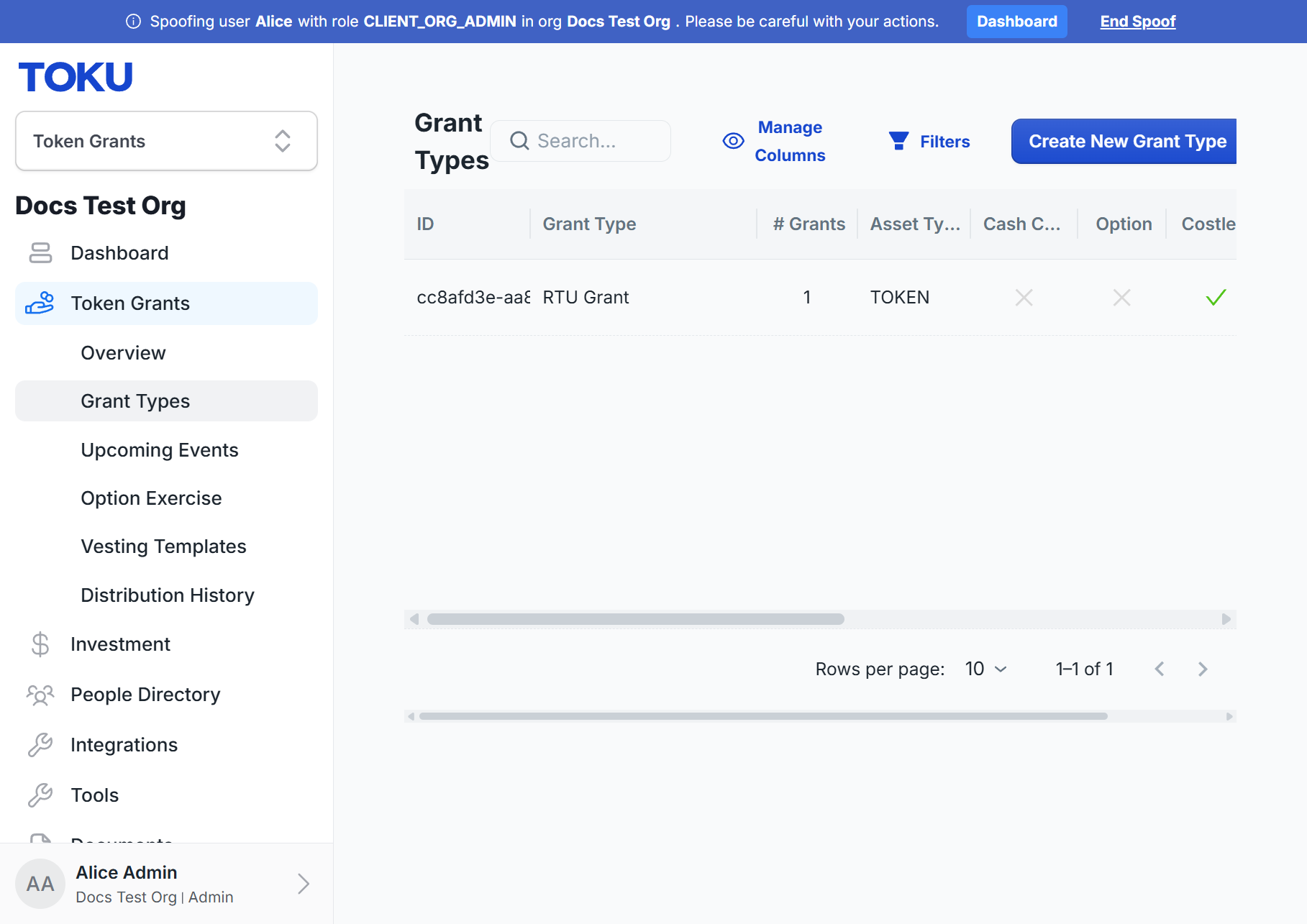Expand Alice Admin account chevron

click(x=304, y=884)
